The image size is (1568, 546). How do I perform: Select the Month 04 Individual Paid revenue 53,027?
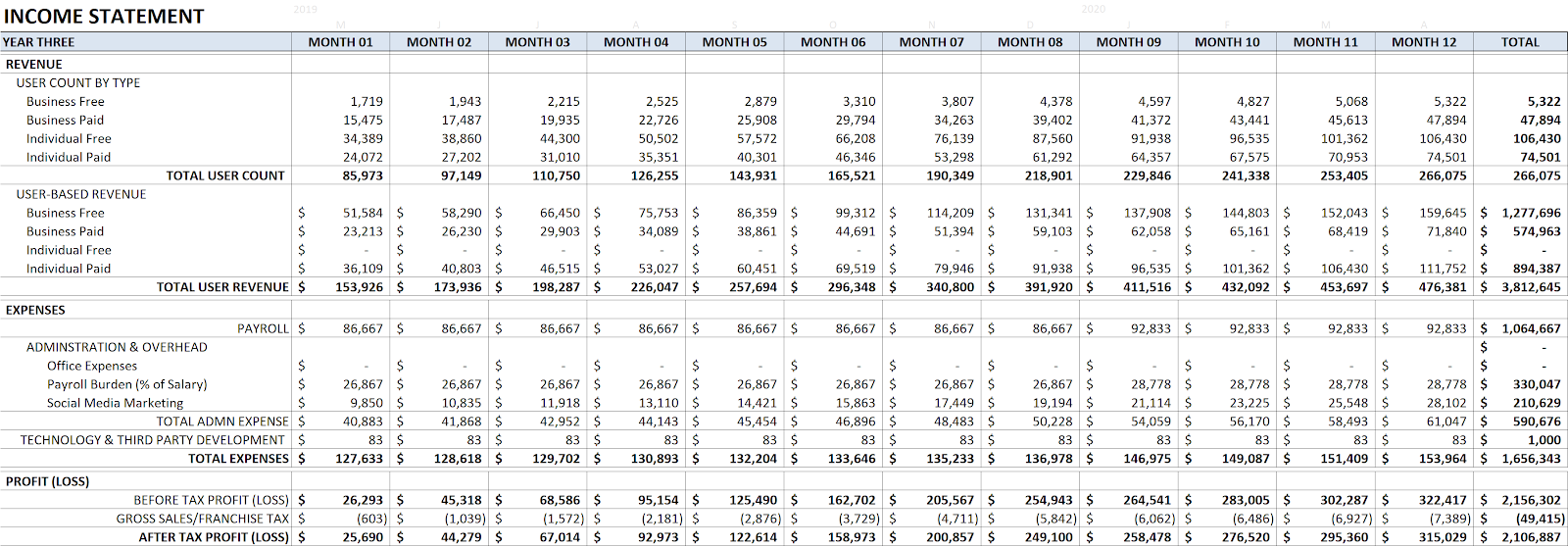coord(658,269)
